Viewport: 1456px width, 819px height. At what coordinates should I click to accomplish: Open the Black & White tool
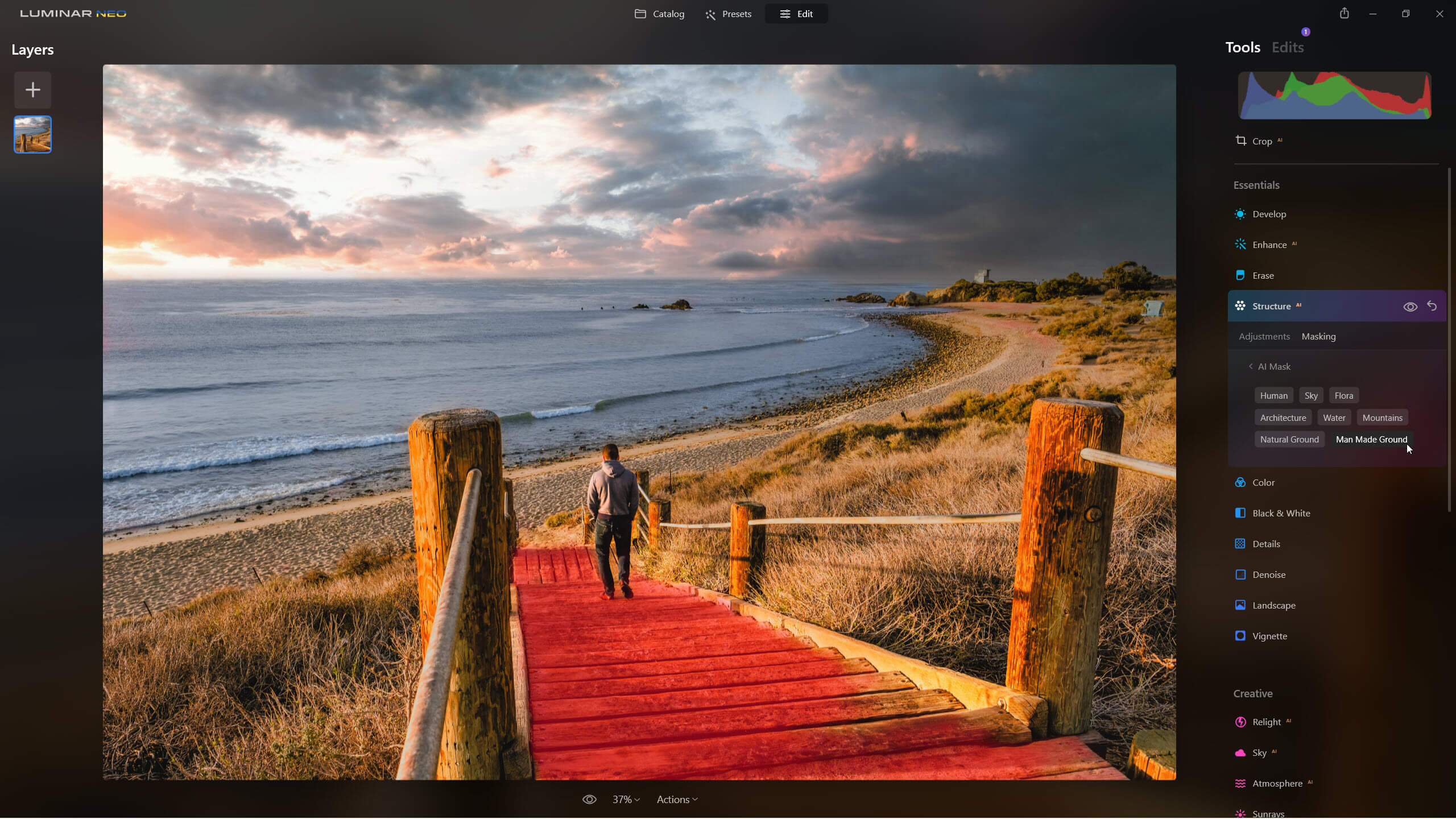[x=1280, y=514]
